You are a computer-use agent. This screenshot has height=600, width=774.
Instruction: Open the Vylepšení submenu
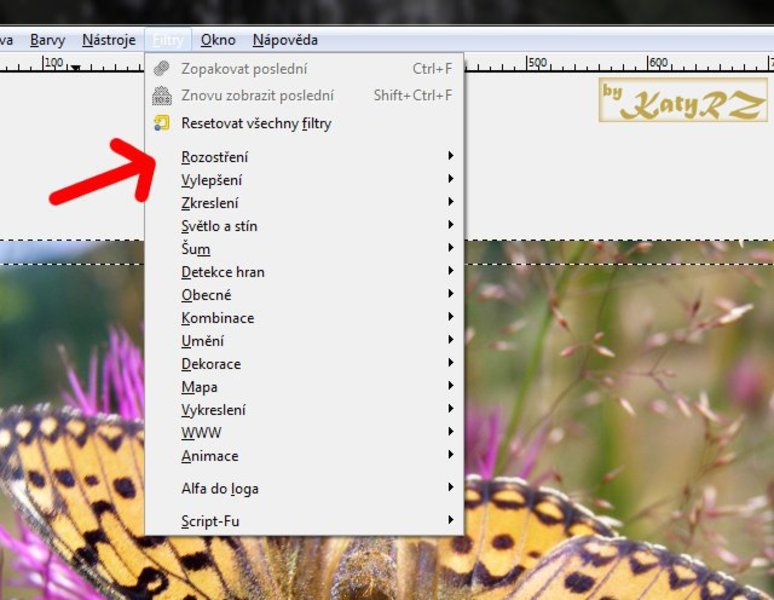coord(304,180)
